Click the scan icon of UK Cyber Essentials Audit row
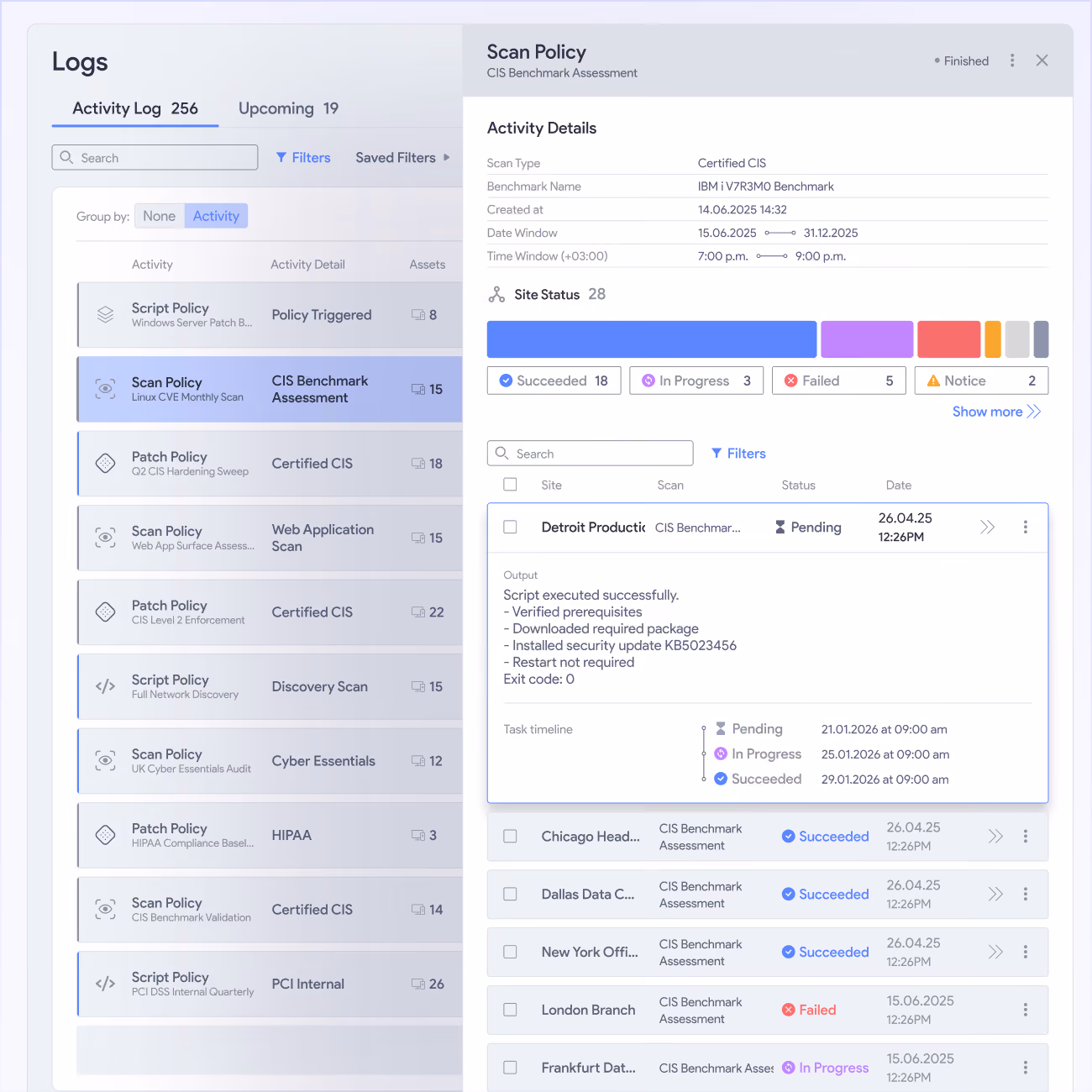This screenshot has width=1092, height=1092. [105, 761]
